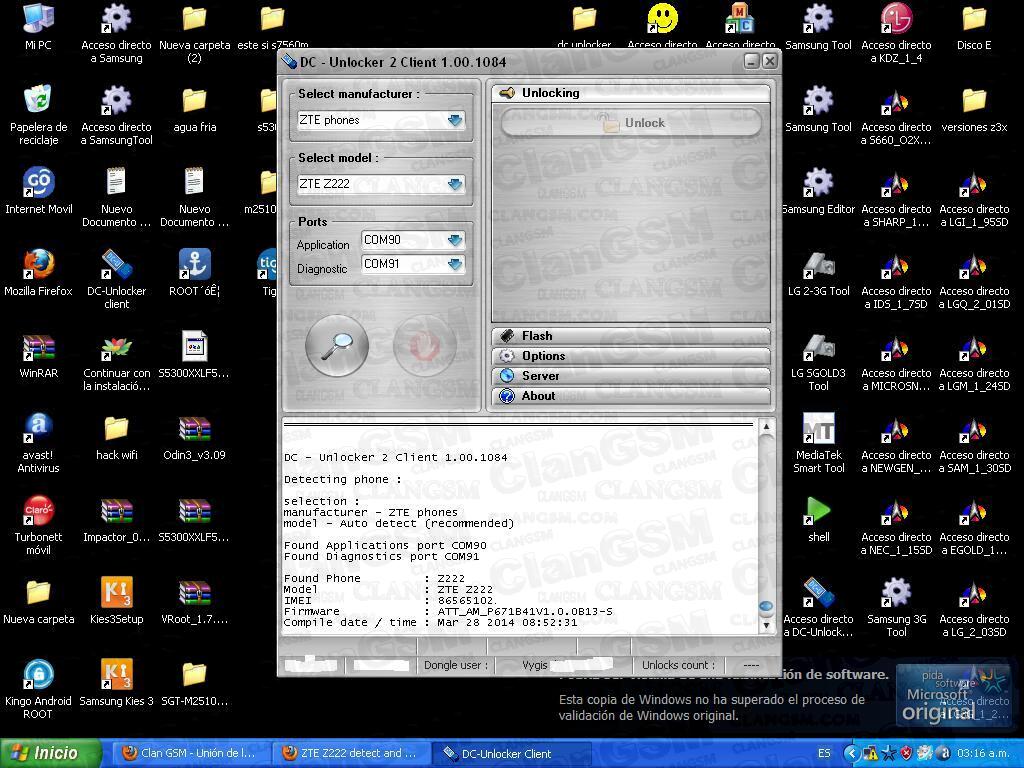1024x768 pixels.
Task: Click the Compile date Mar 28 2014 line
Action: coord(431,622)
